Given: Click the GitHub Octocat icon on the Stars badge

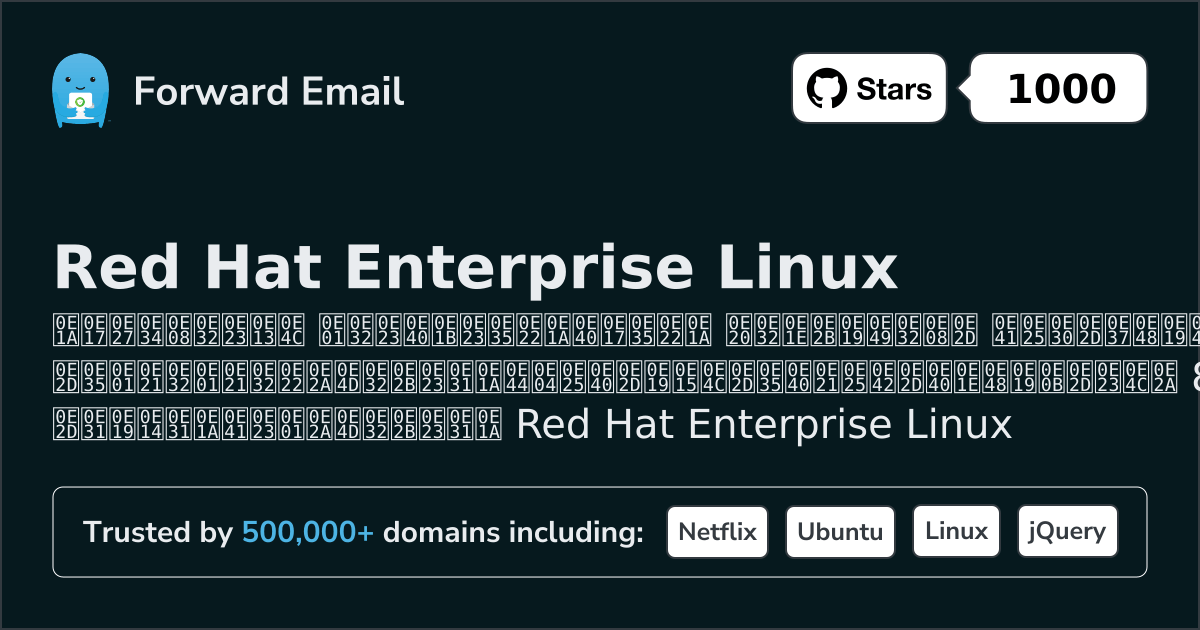Looking at the screenshot, I should click(x=827, y=87).
